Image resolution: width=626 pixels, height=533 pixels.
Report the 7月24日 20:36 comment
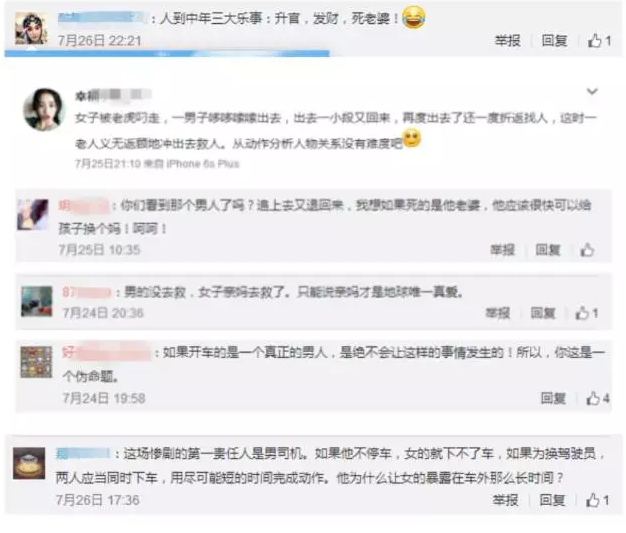click(498, 313)
